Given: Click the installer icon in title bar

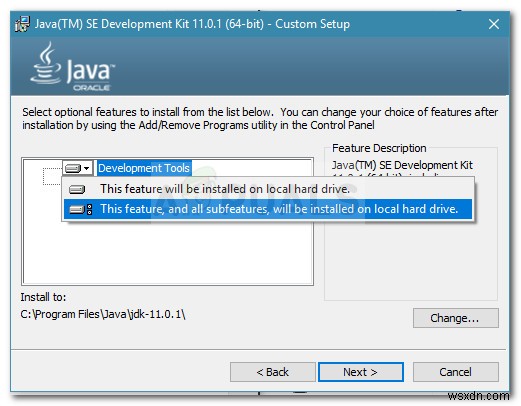Looking at the screenshot, I should (x=23, y=24).
